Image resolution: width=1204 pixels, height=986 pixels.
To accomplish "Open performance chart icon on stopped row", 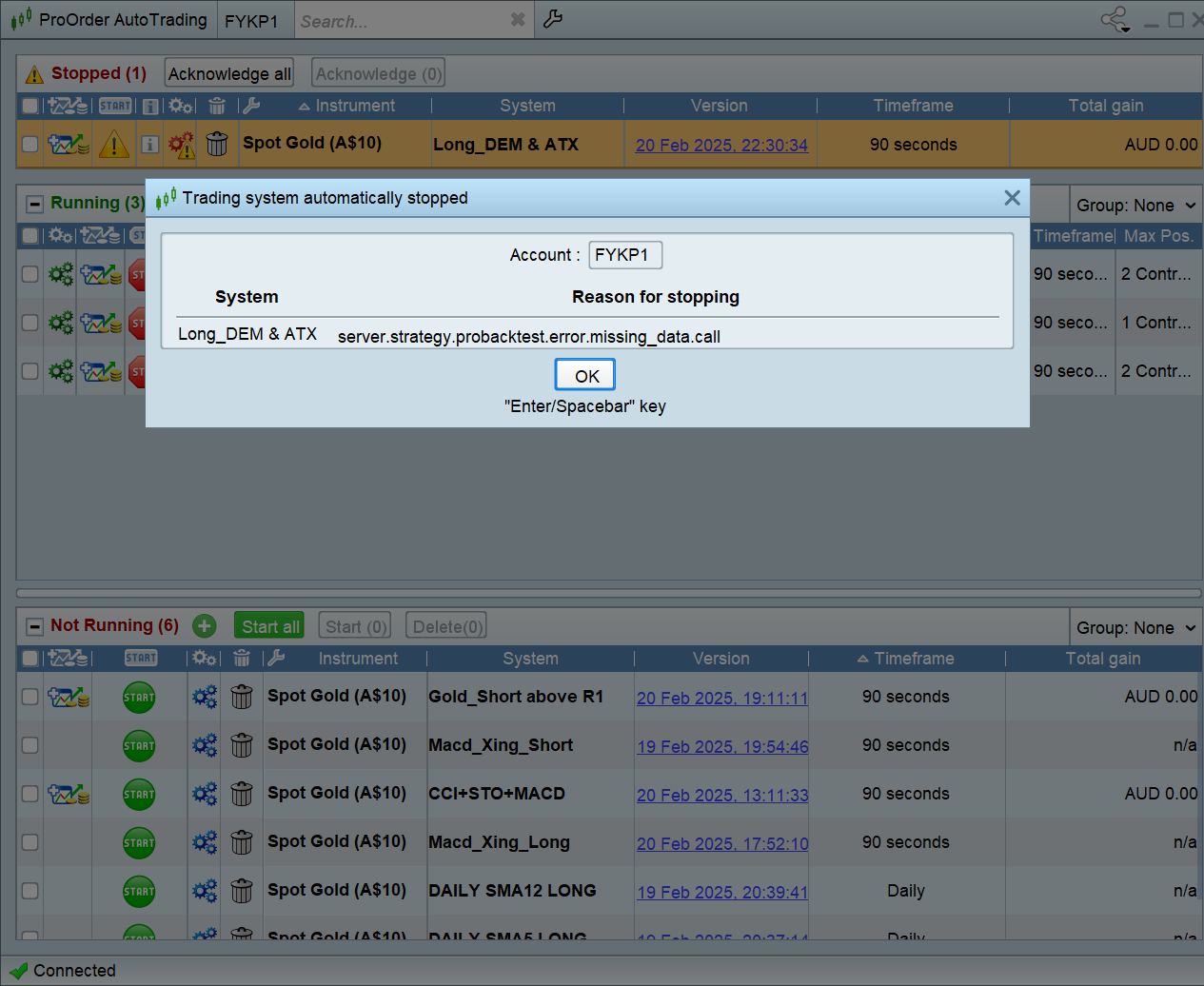I will (69, 144).
